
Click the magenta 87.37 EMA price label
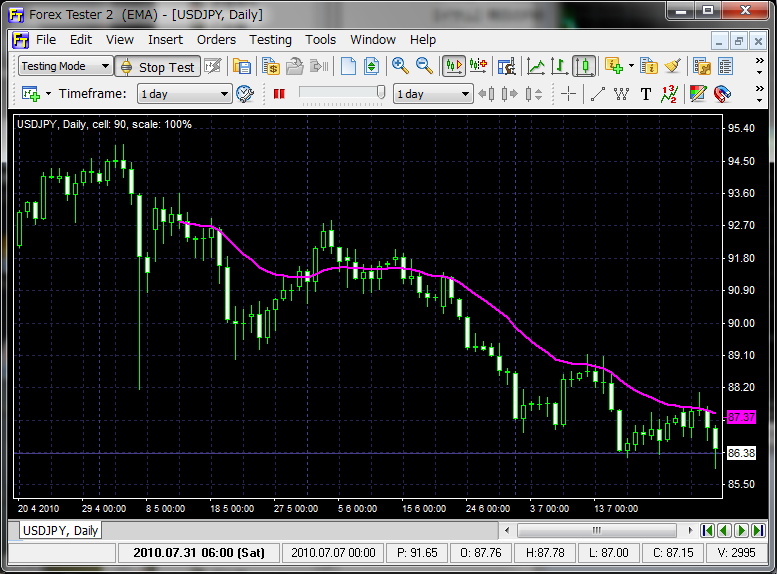(x=741, y=417)
